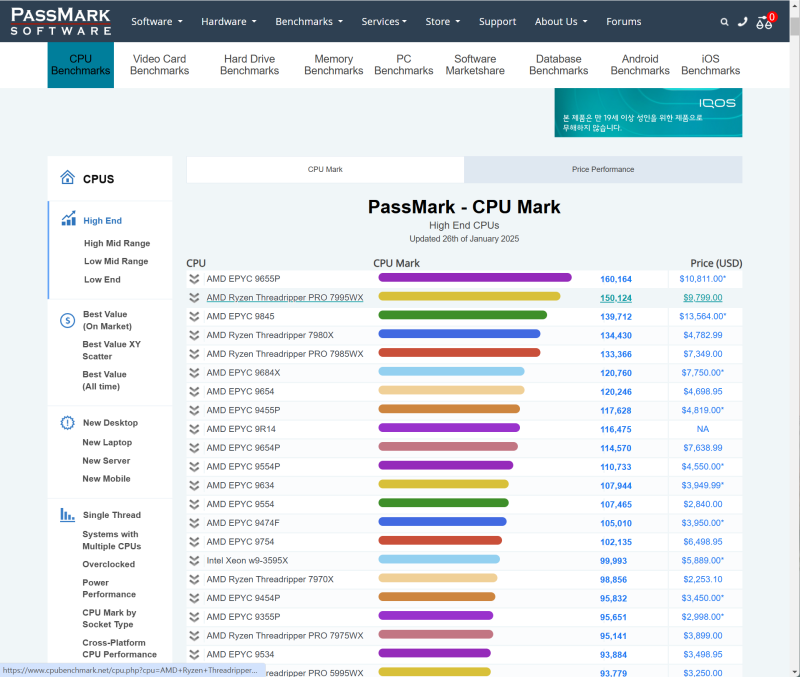Expand details chevron for AMD EPYC 9455P

194,410
